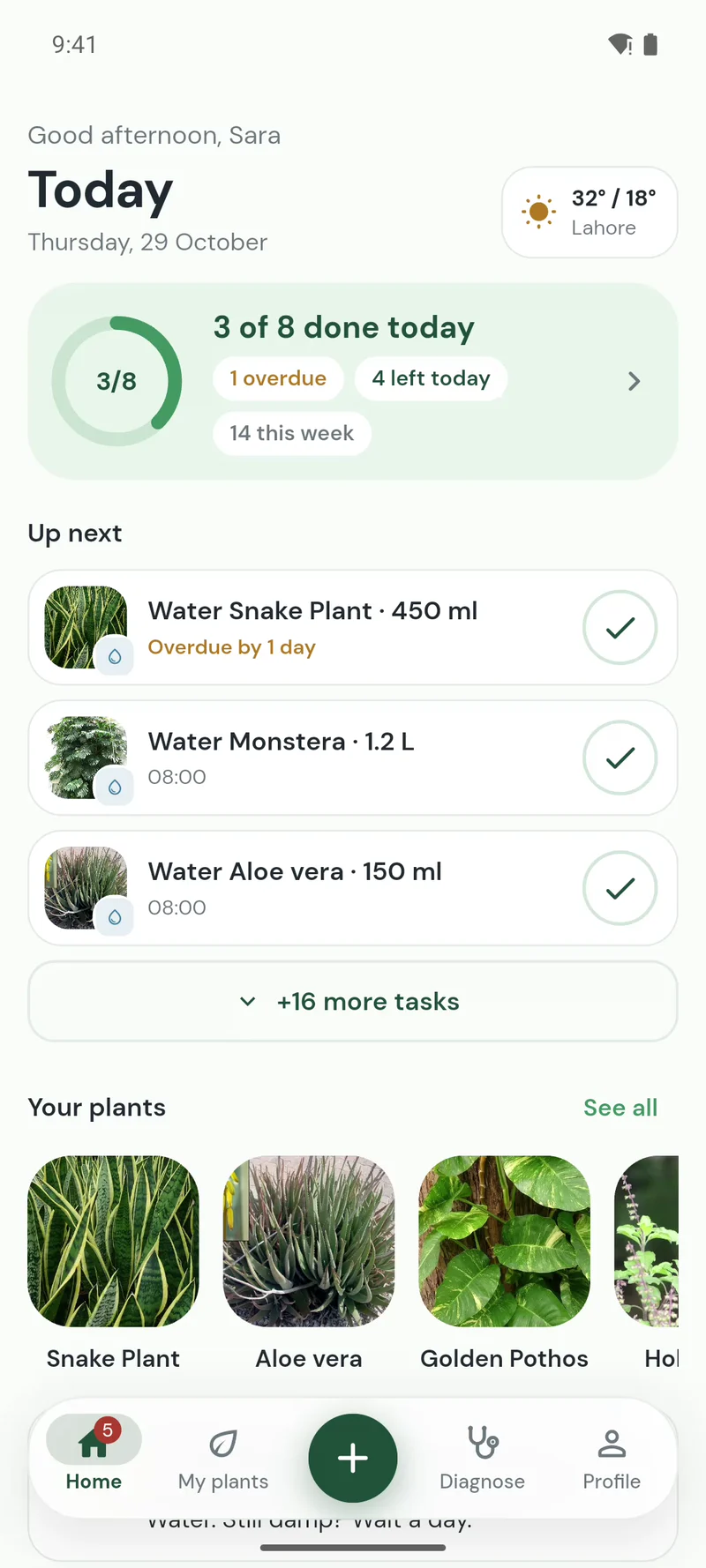706x1568 pixels.
Task: Open progress details via right chevron
Action: coord(634,381)
